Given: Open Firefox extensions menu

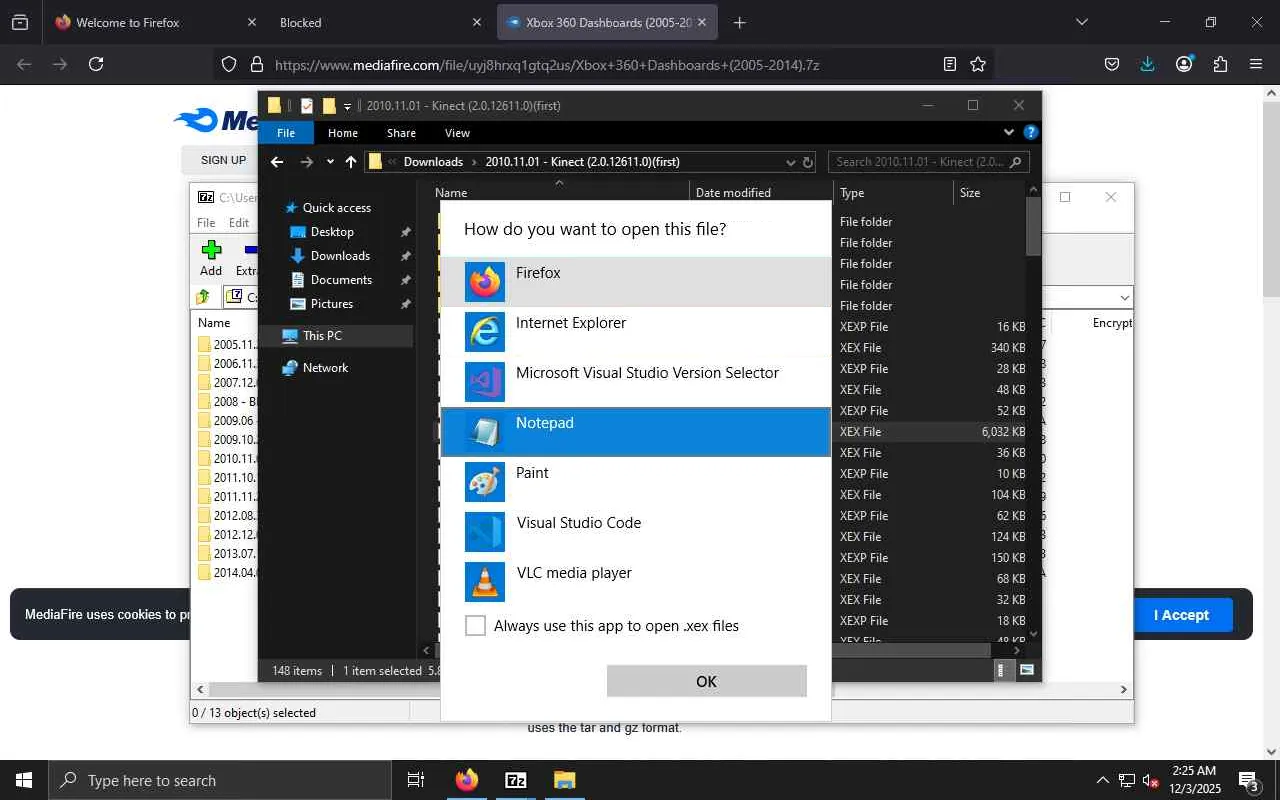Looking at the screenshot, I should coord(1220,64).
